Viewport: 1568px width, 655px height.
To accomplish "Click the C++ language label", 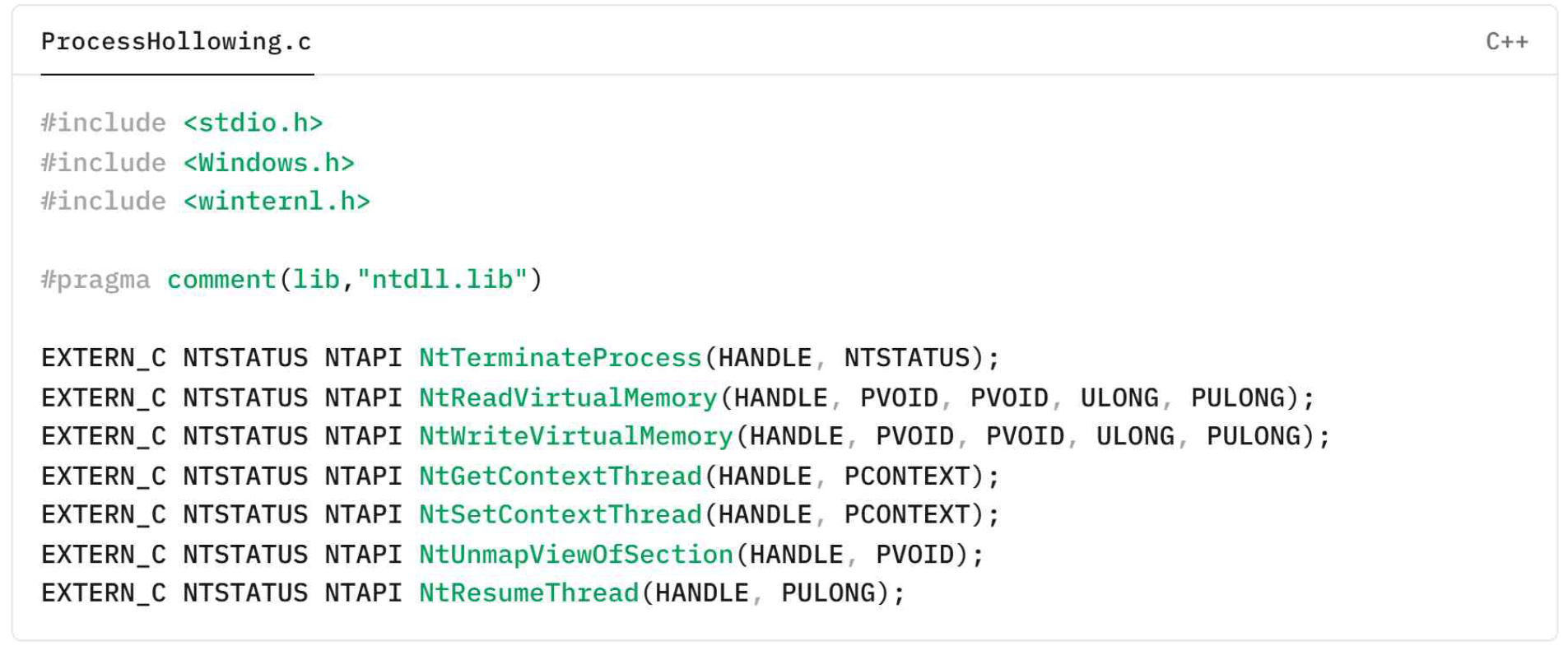I will pos(1506,42).
